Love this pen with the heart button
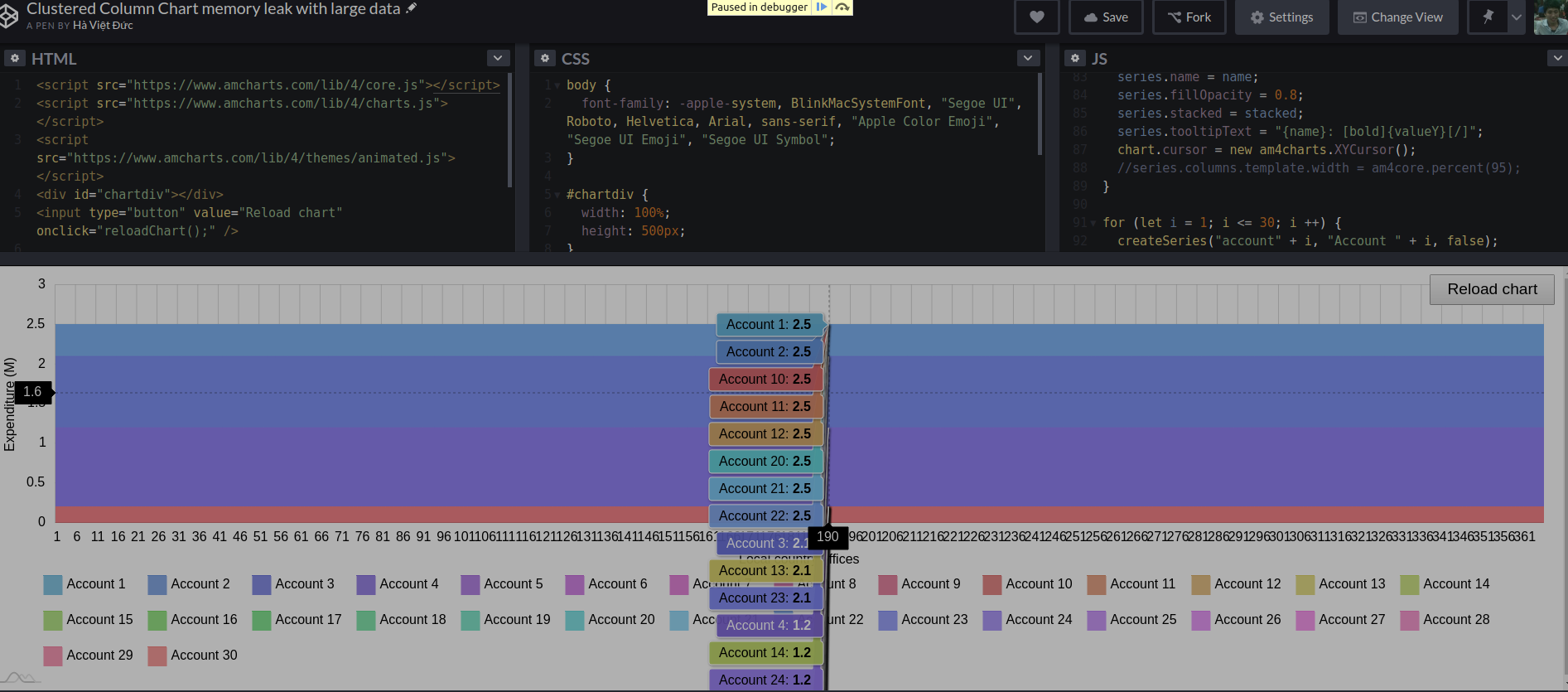The height and width of the screenshot is (692, 1568). tap(1037, 17)
